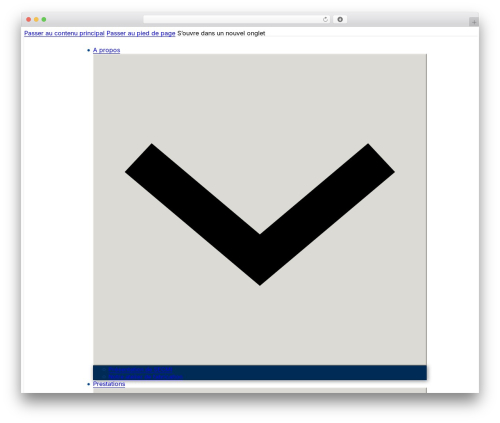Open 'Notre atelier de fabrication' submenu link
500x423 pixels.
pyautogui.click(x=145, y=376)
